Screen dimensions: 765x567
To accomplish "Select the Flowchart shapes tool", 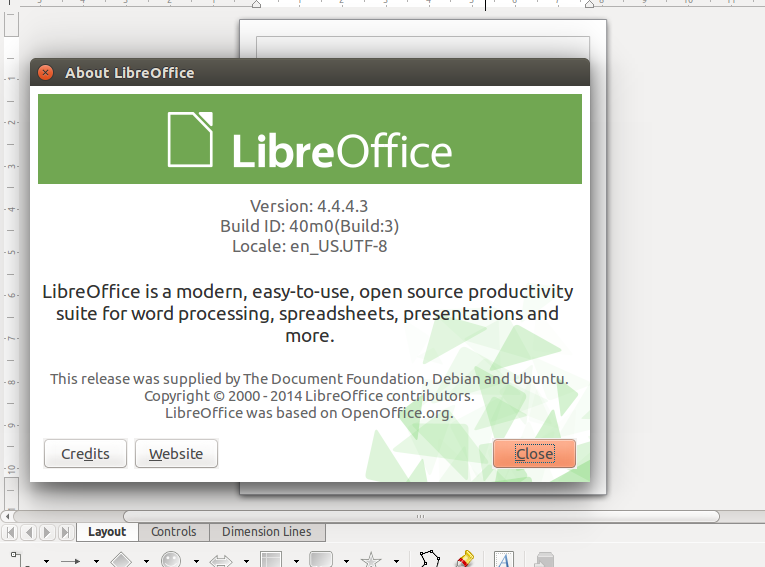I will pos(271,560).
